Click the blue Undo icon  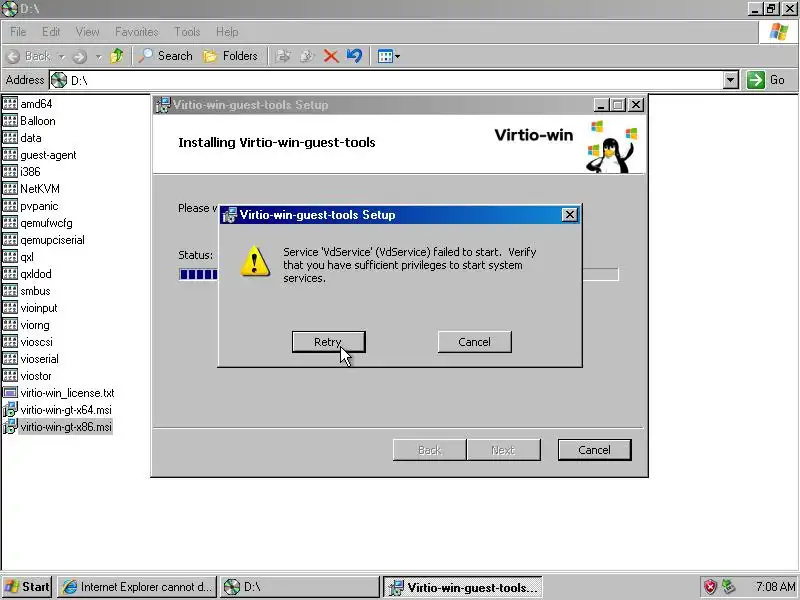point(354,56)
